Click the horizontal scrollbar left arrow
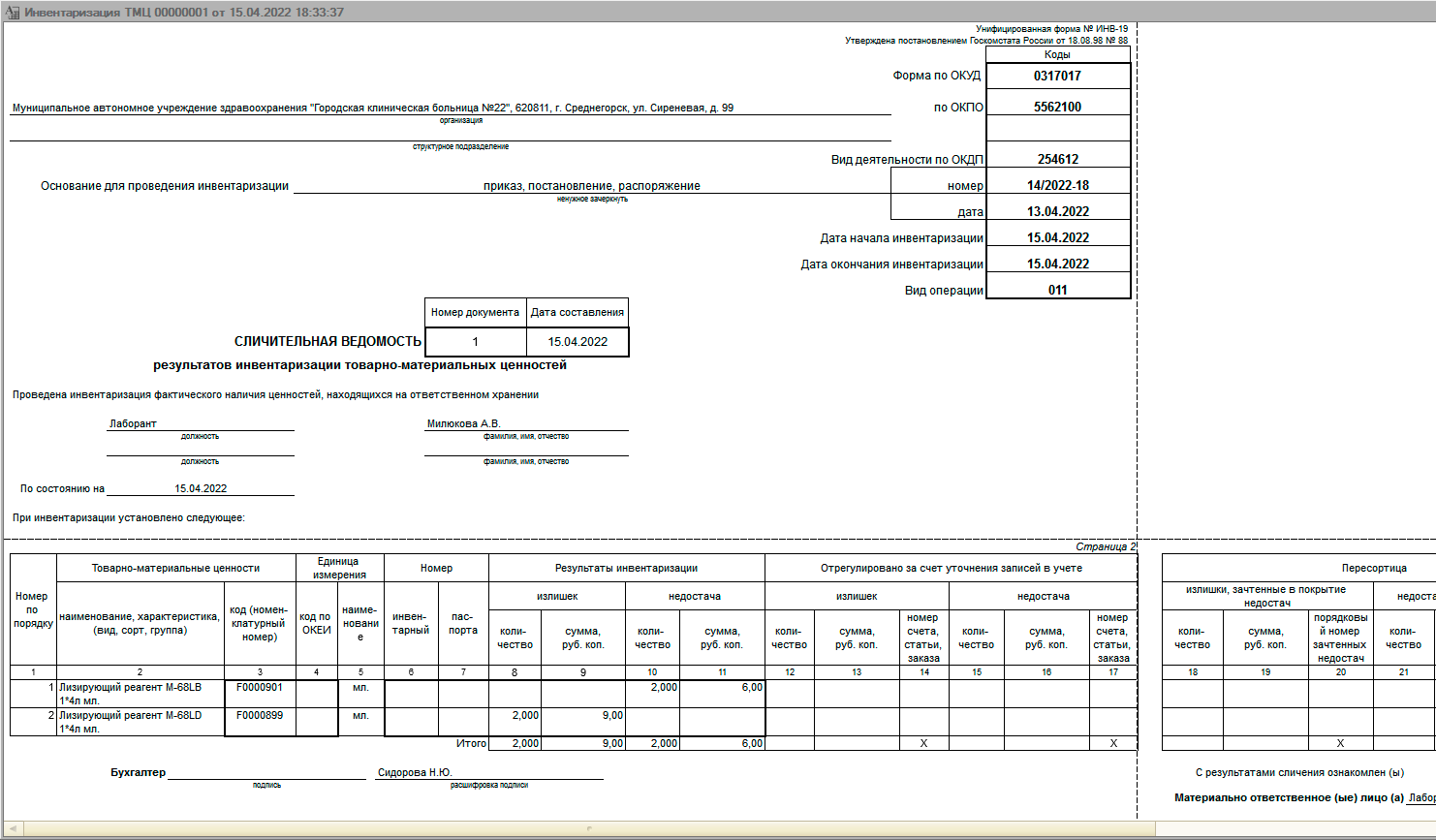 (13, 829)
